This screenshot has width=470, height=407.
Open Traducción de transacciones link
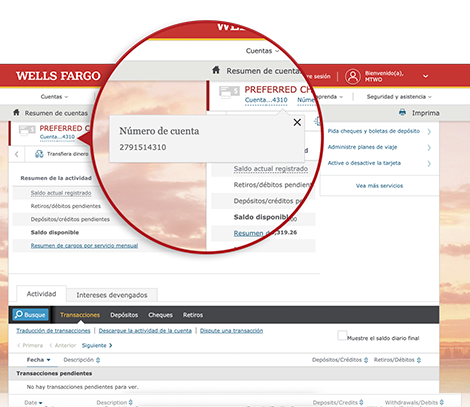pos(53,331)
